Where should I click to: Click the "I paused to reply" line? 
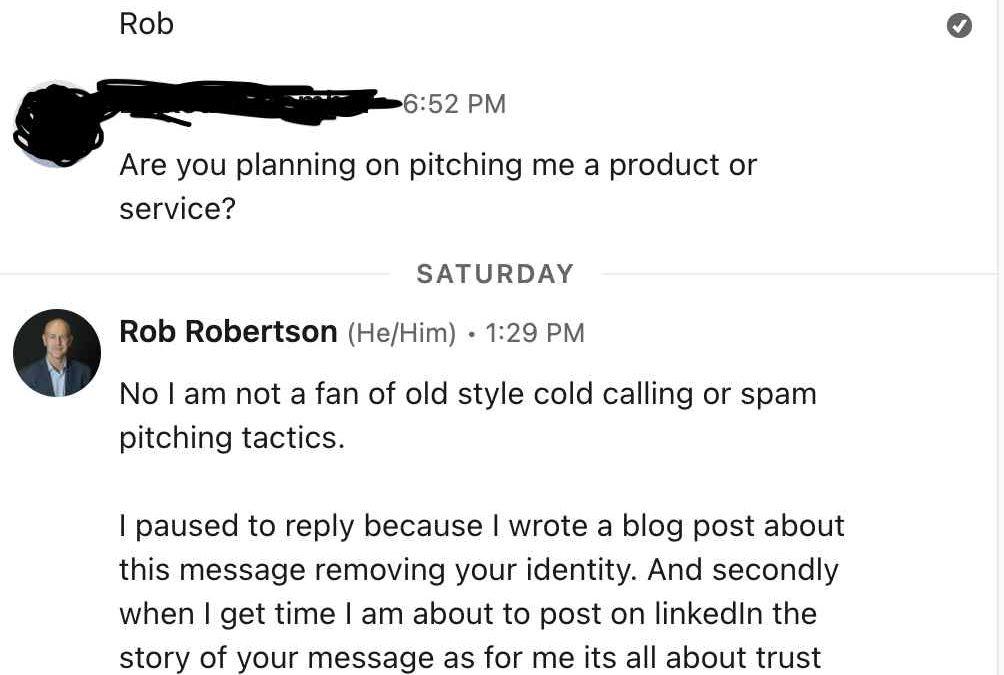tap(482, 526)
